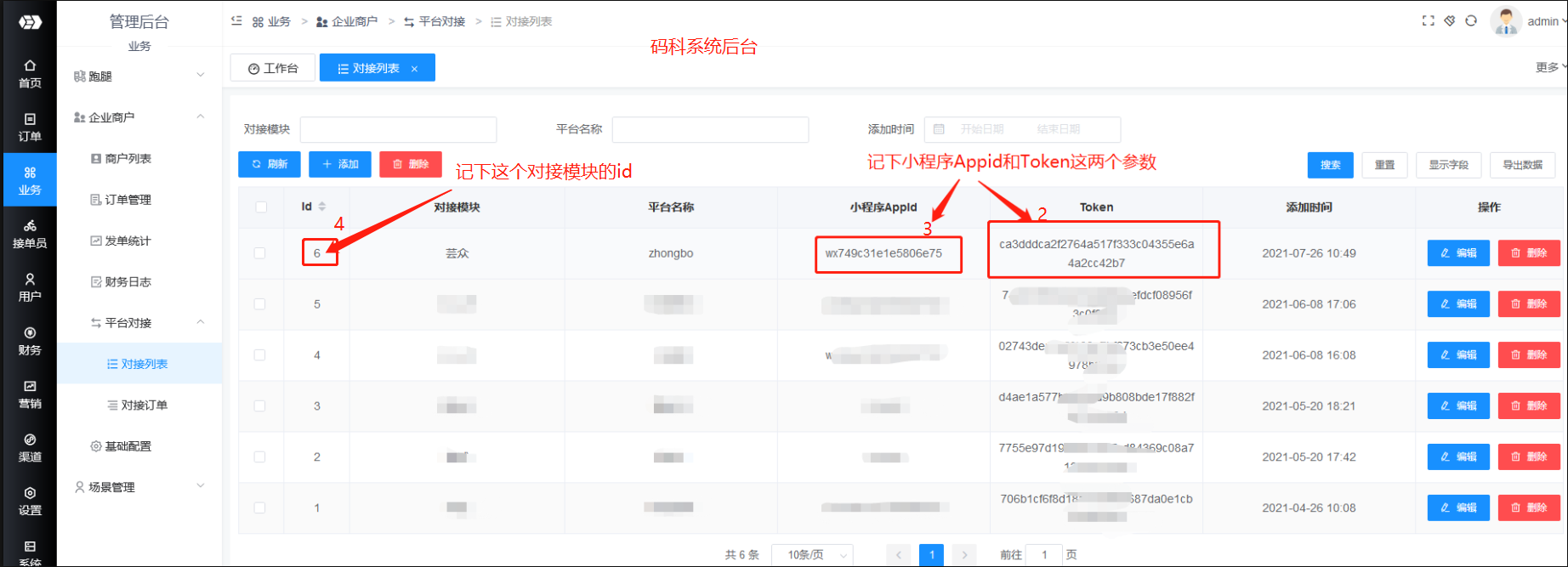Click the 刷新 refresh button

click(x=270, y=164)
